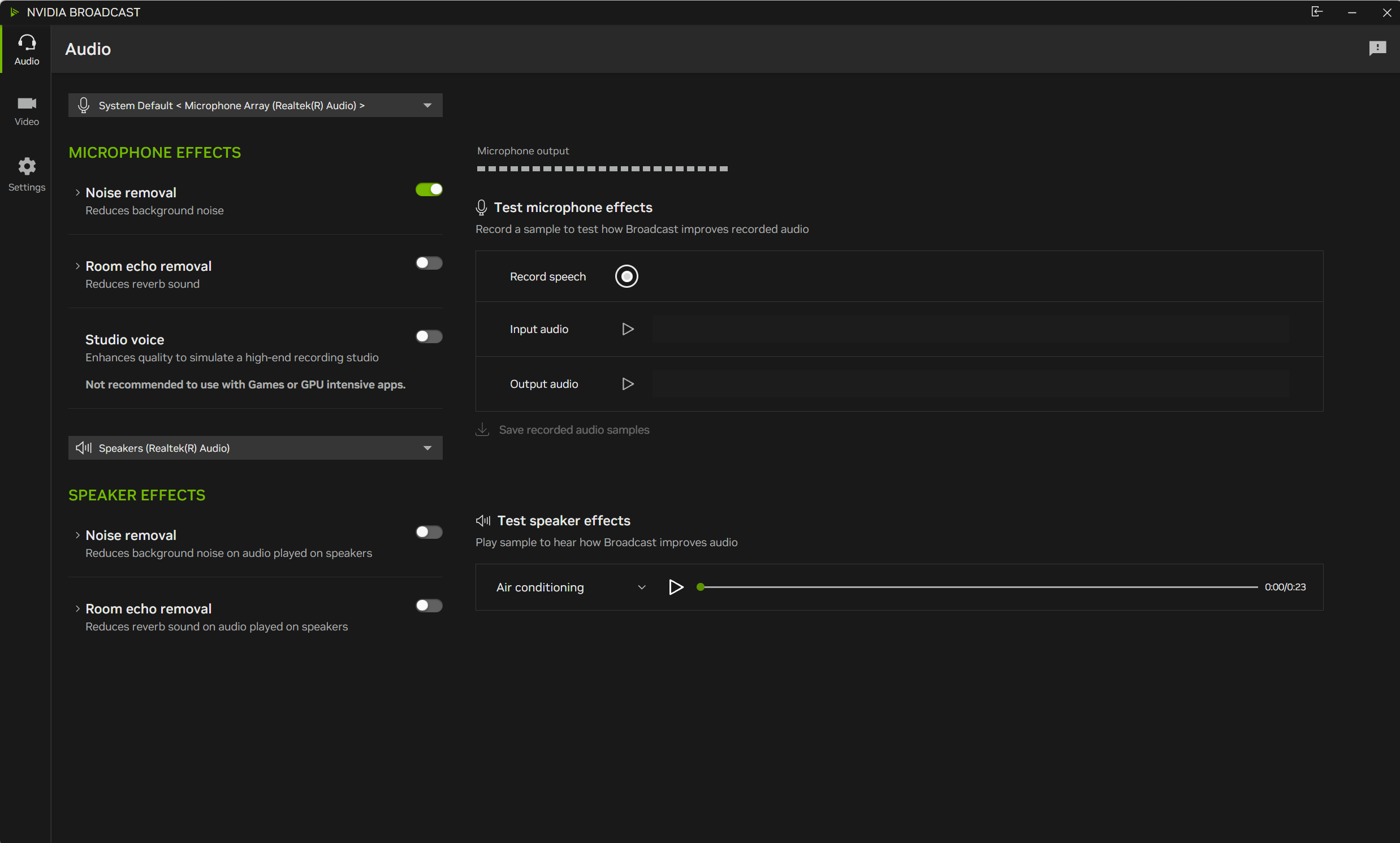This screenshot has height=843, width=1400.
Task: Enable the Studio voice toggle
Action: (x=429, y=336)
